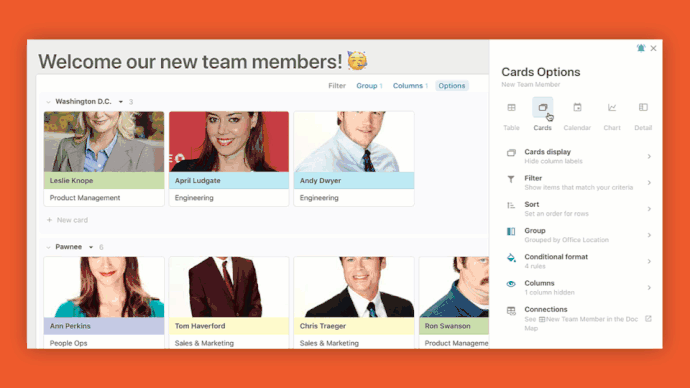
Task: Open April Ludgate's card photo
Action: 229,142
